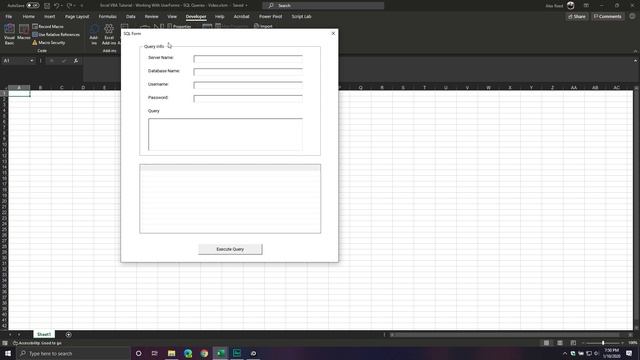Click the Execute Query button
This screenshot has width=640, height=360.
[x=230, y=249]
